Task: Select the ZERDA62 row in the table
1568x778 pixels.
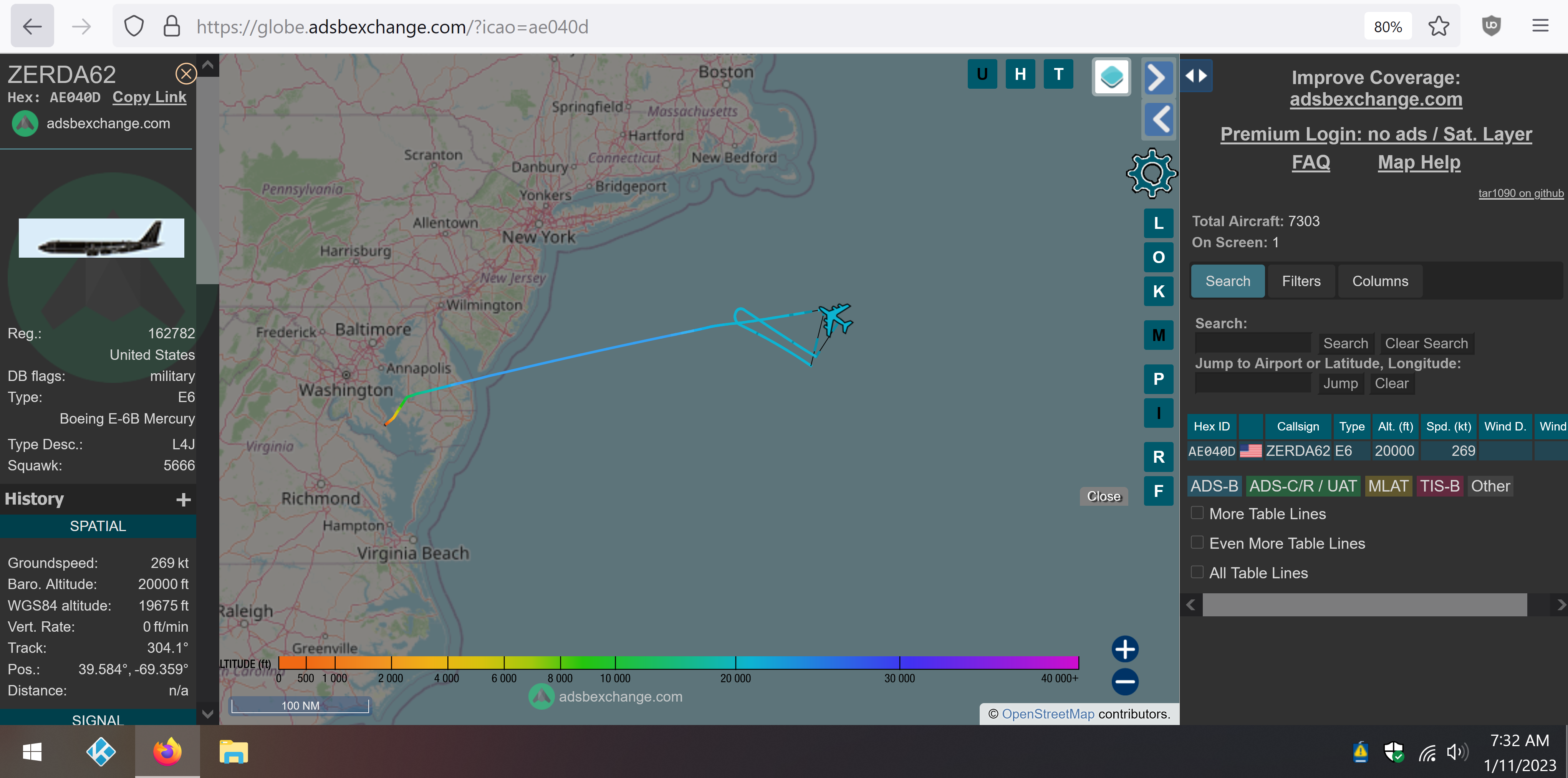Action: [x=1377, y=451]
